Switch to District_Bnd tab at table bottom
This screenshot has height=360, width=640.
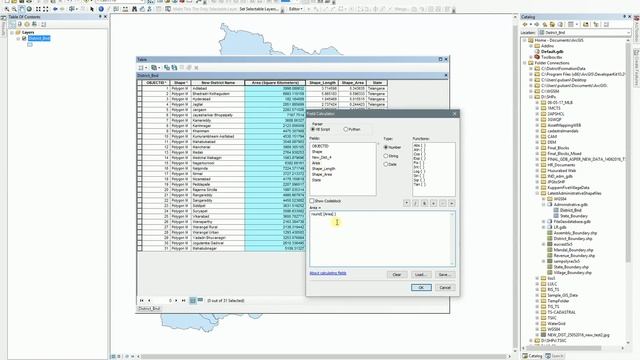pyautogui.click(x=149, y=309)
